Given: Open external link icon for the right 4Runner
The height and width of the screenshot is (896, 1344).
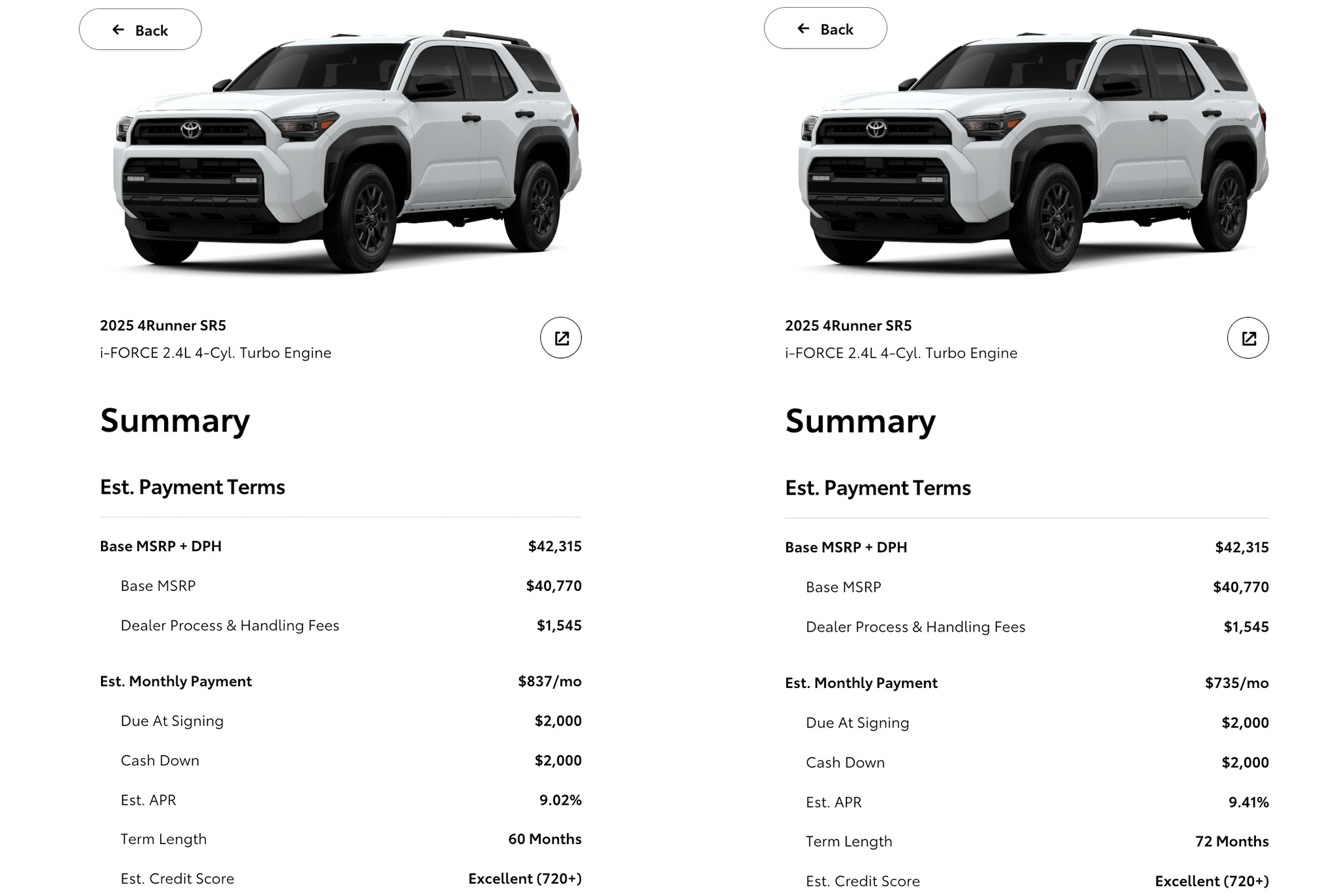Looking at the screenshot, I should pyautogui.click(x=1248, y=338).
